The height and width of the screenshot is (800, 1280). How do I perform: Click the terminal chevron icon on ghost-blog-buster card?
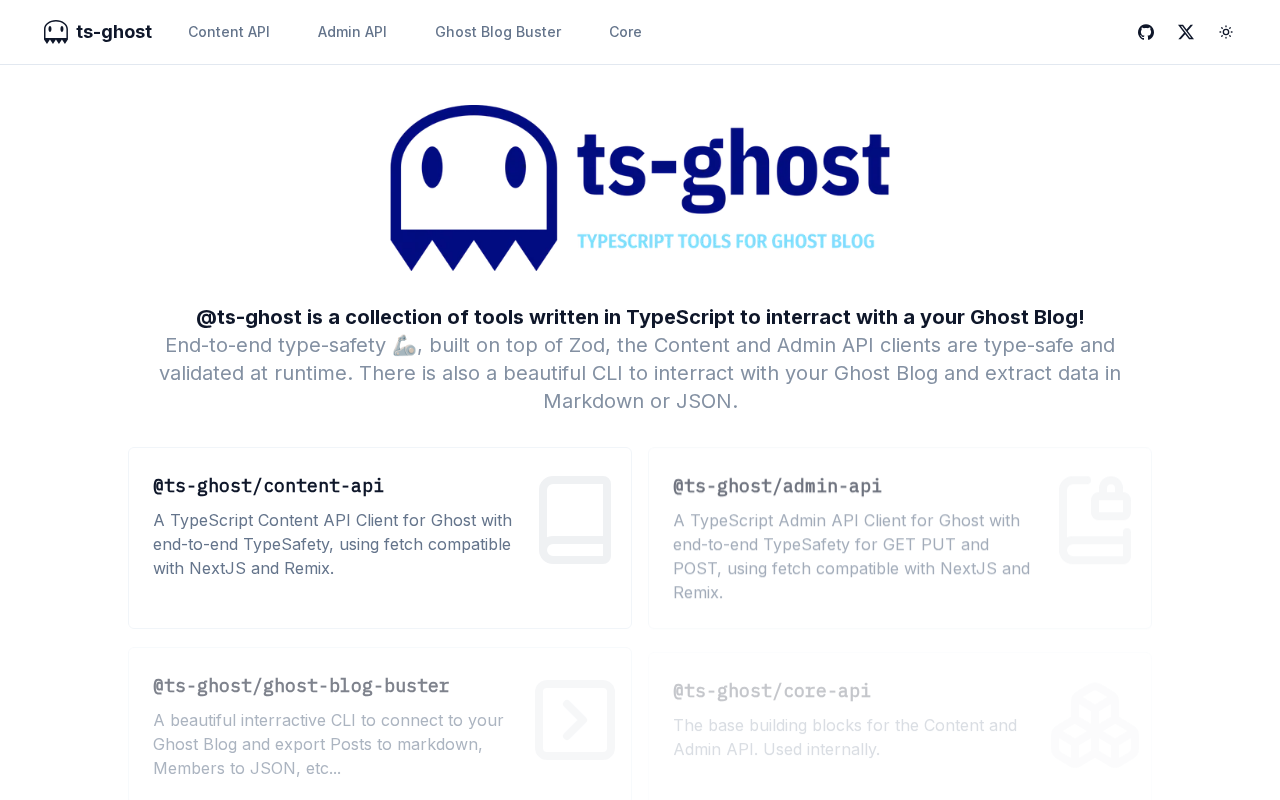[575, 720]
